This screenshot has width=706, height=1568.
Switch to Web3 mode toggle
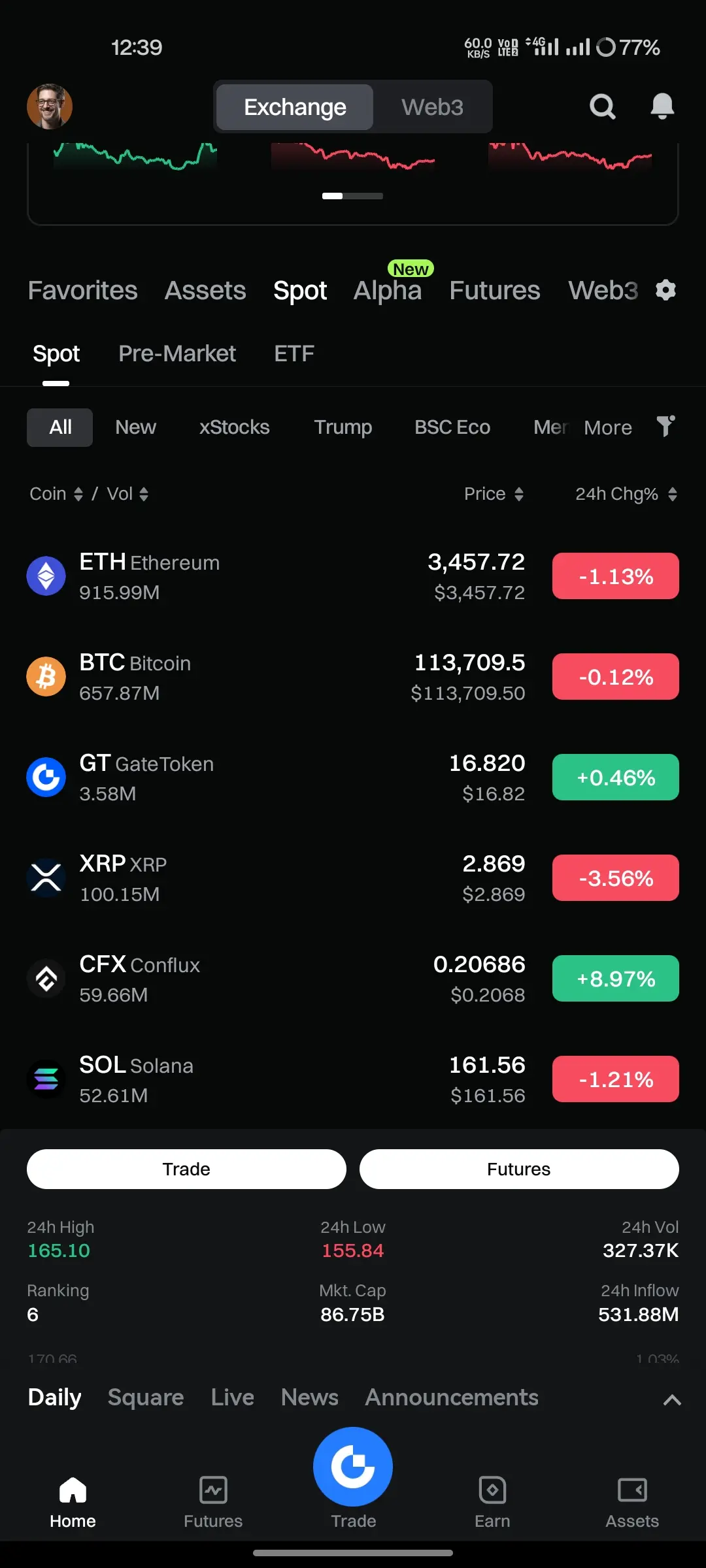pos(432,107)
